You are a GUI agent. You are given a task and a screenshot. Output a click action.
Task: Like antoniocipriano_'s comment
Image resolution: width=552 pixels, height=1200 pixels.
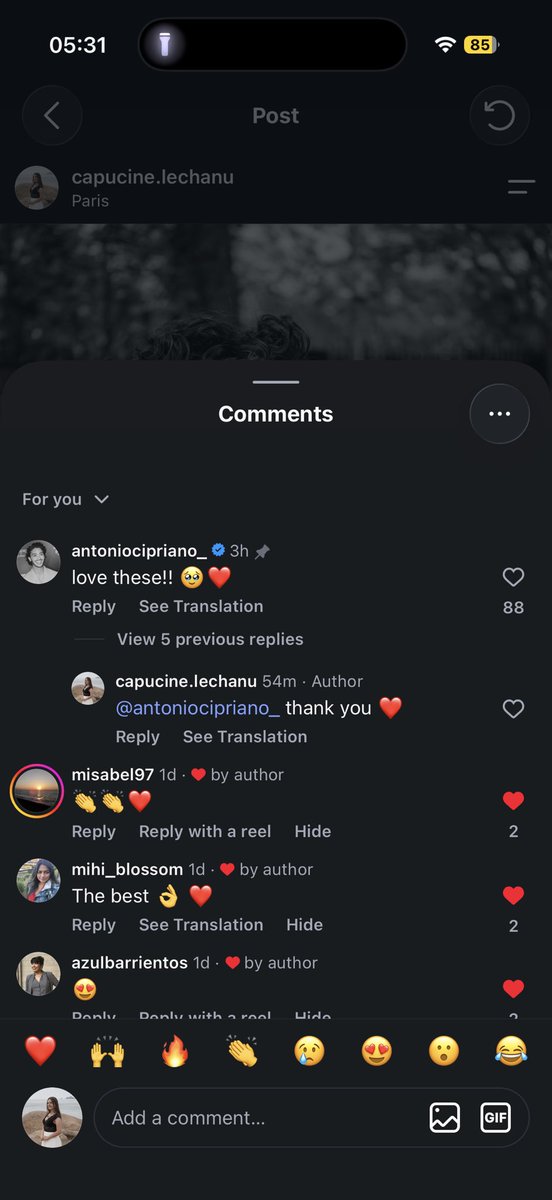(513, 577)
